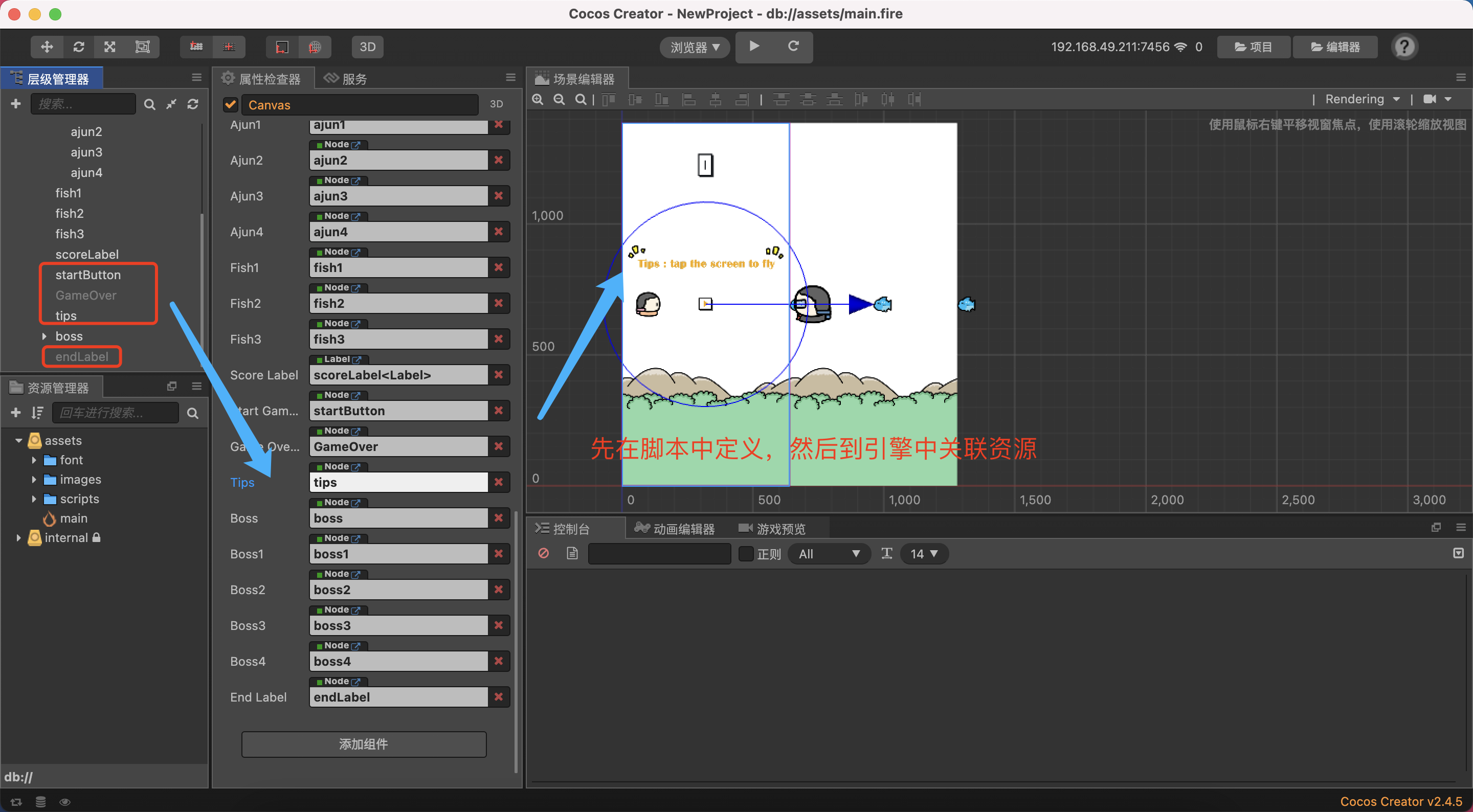
Task: Select the scale transform tool
Action: (x=110, y=47)
